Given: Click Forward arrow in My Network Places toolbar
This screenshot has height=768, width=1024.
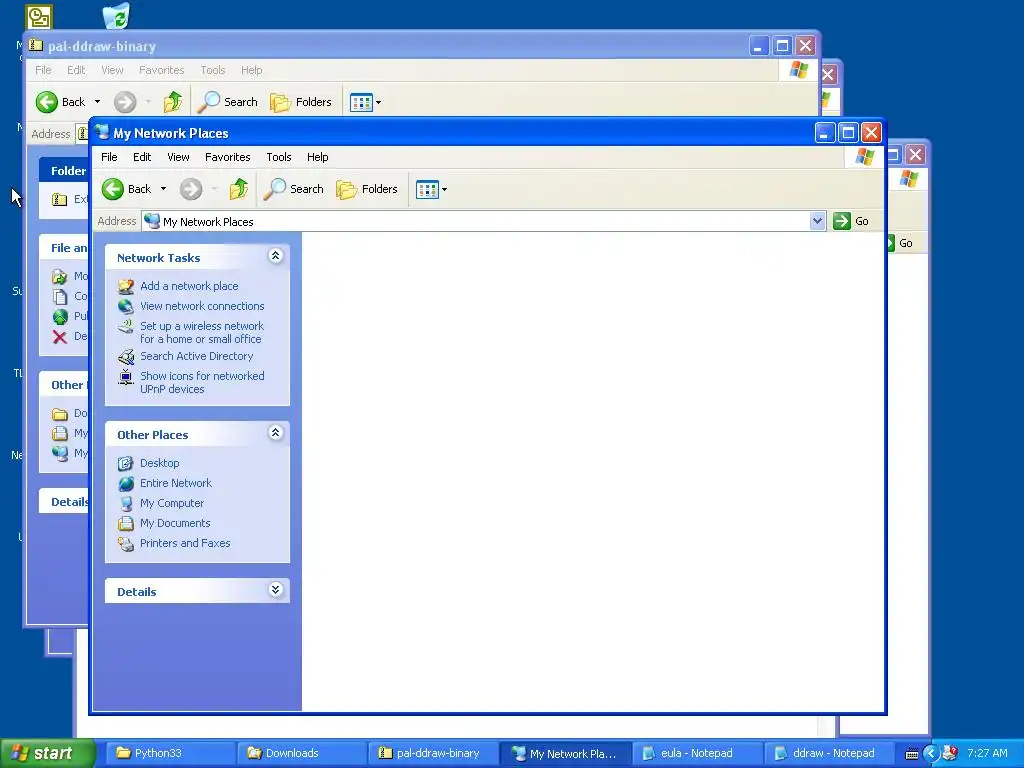Looking at the screenshot, I should pos(191,189).
